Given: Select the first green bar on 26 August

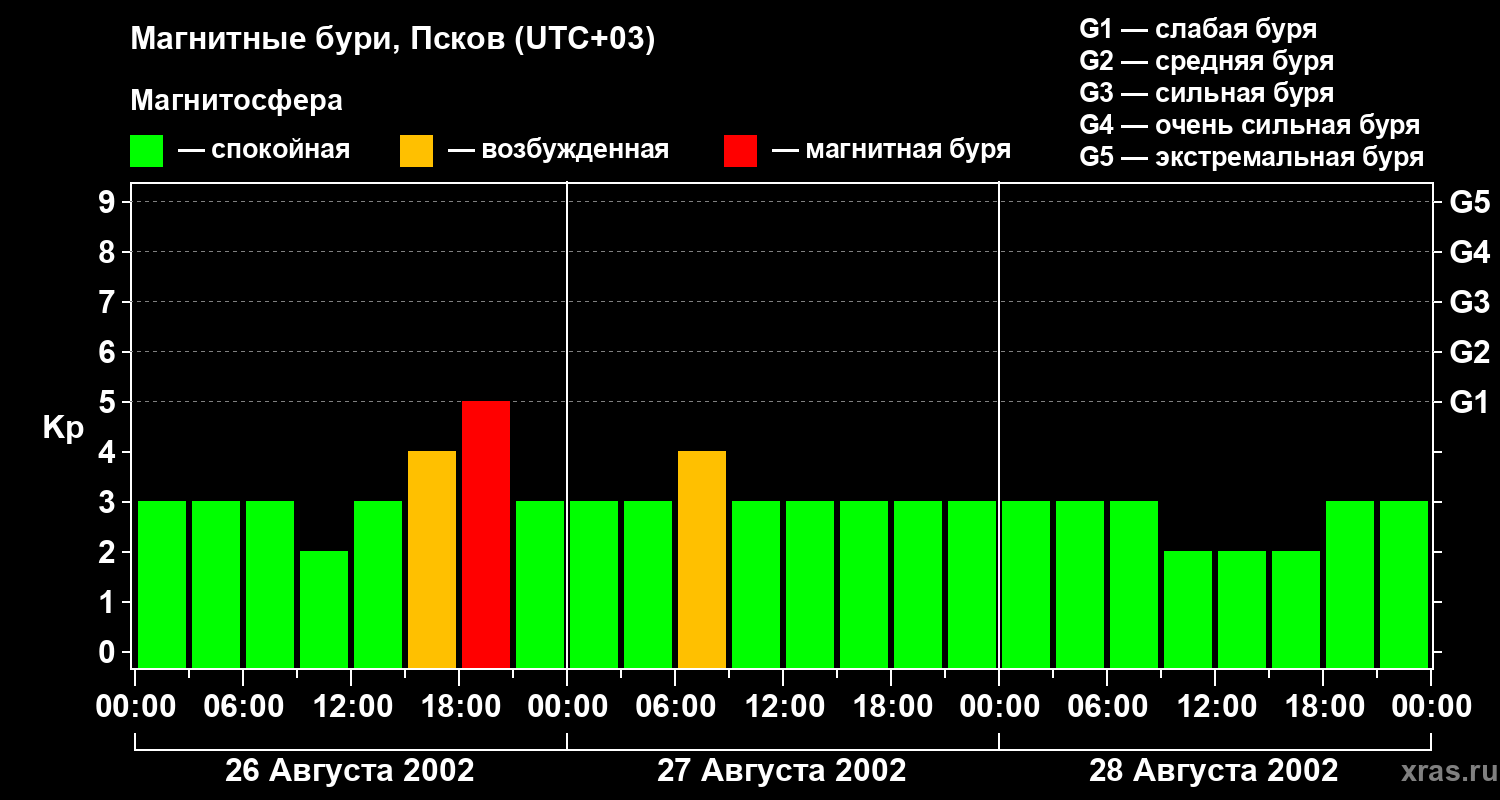Looking at the screenshot, I should tap(162, 585).
